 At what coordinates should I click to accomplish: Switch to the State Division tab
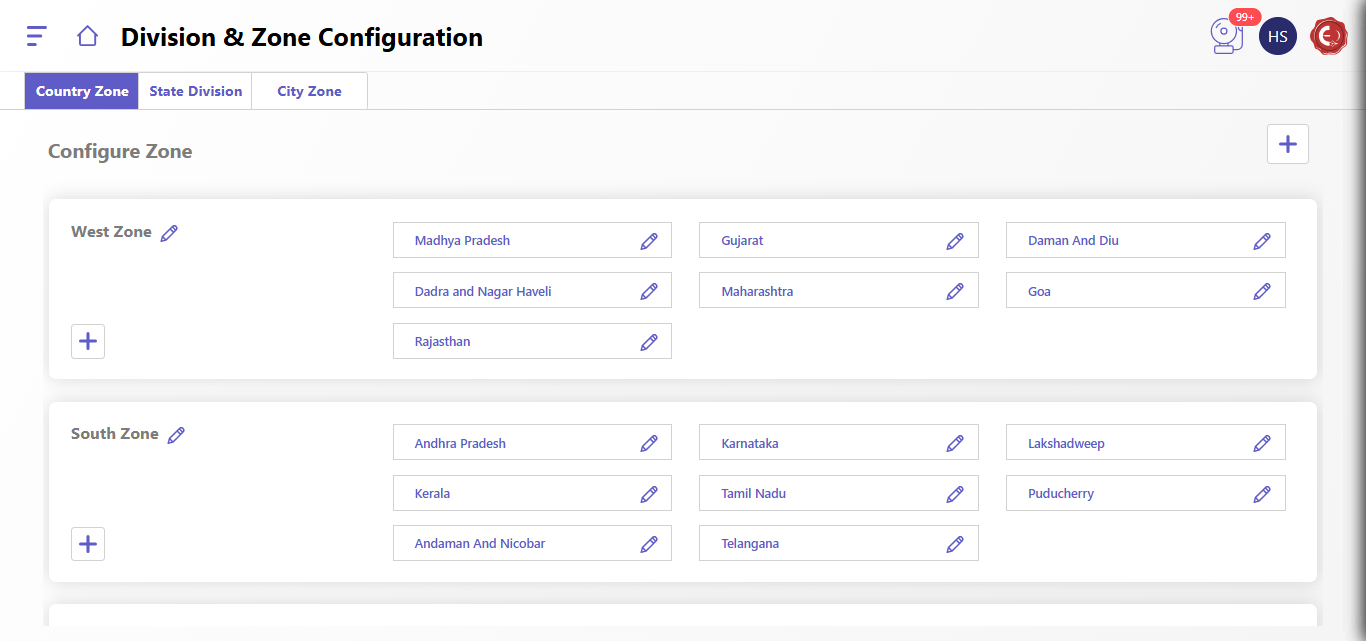click(196, 91)
